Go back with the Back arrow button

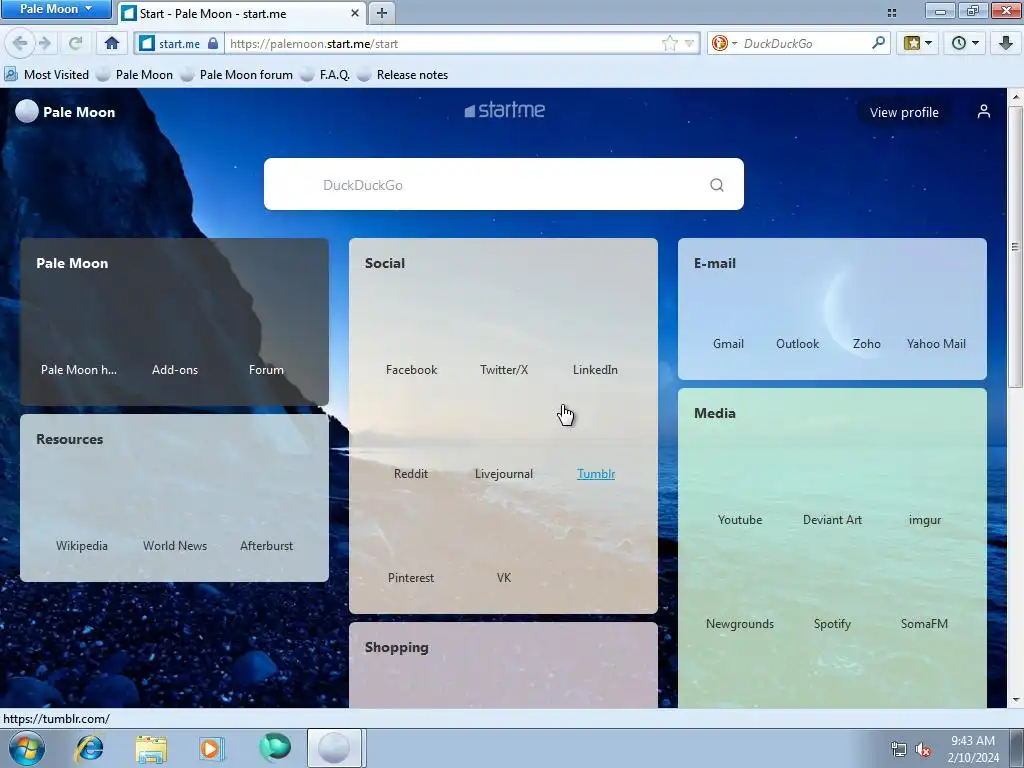point(20,44)
